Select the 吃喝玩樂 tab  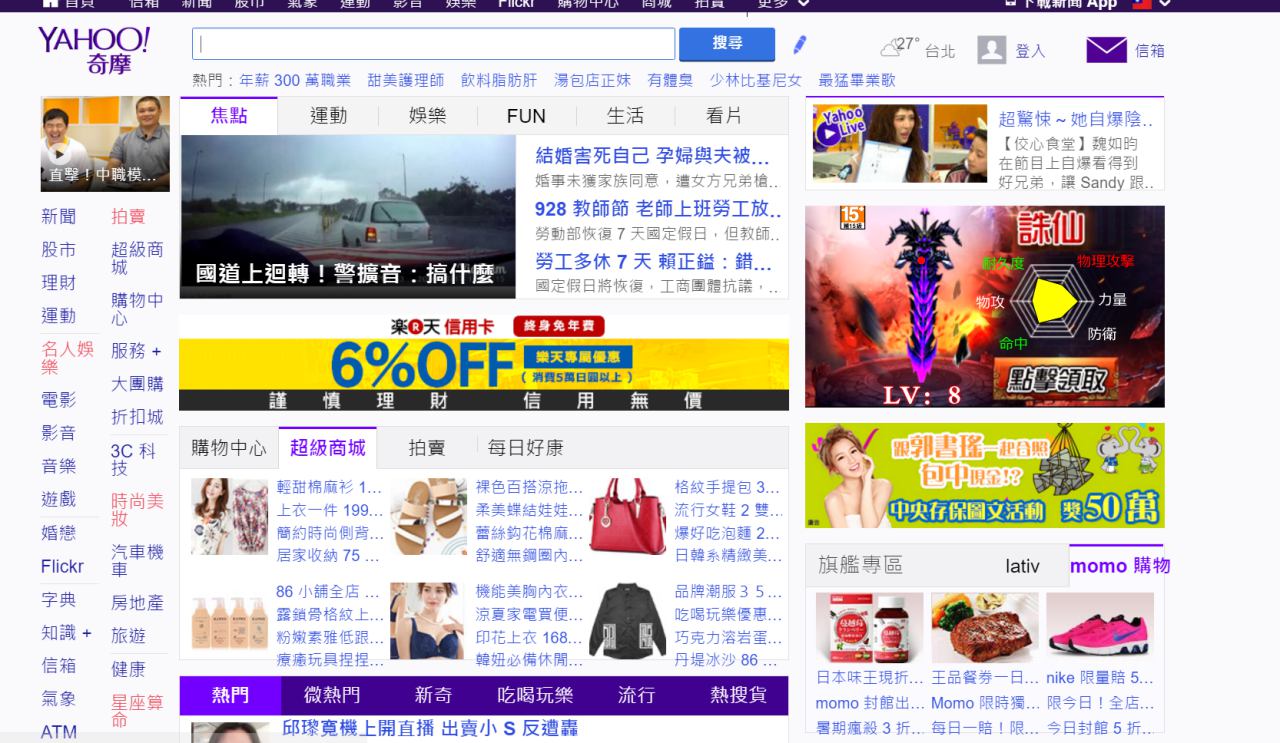point(535,695)
